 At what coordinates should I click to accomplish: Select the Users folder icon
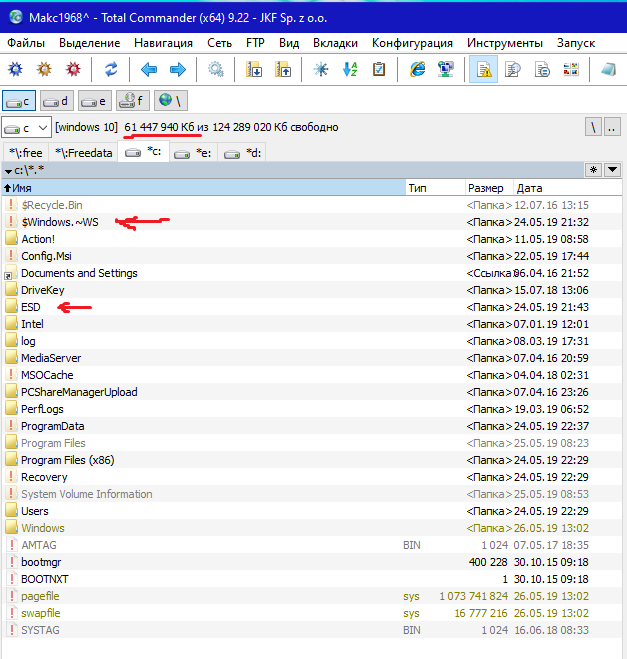point(11,510)
